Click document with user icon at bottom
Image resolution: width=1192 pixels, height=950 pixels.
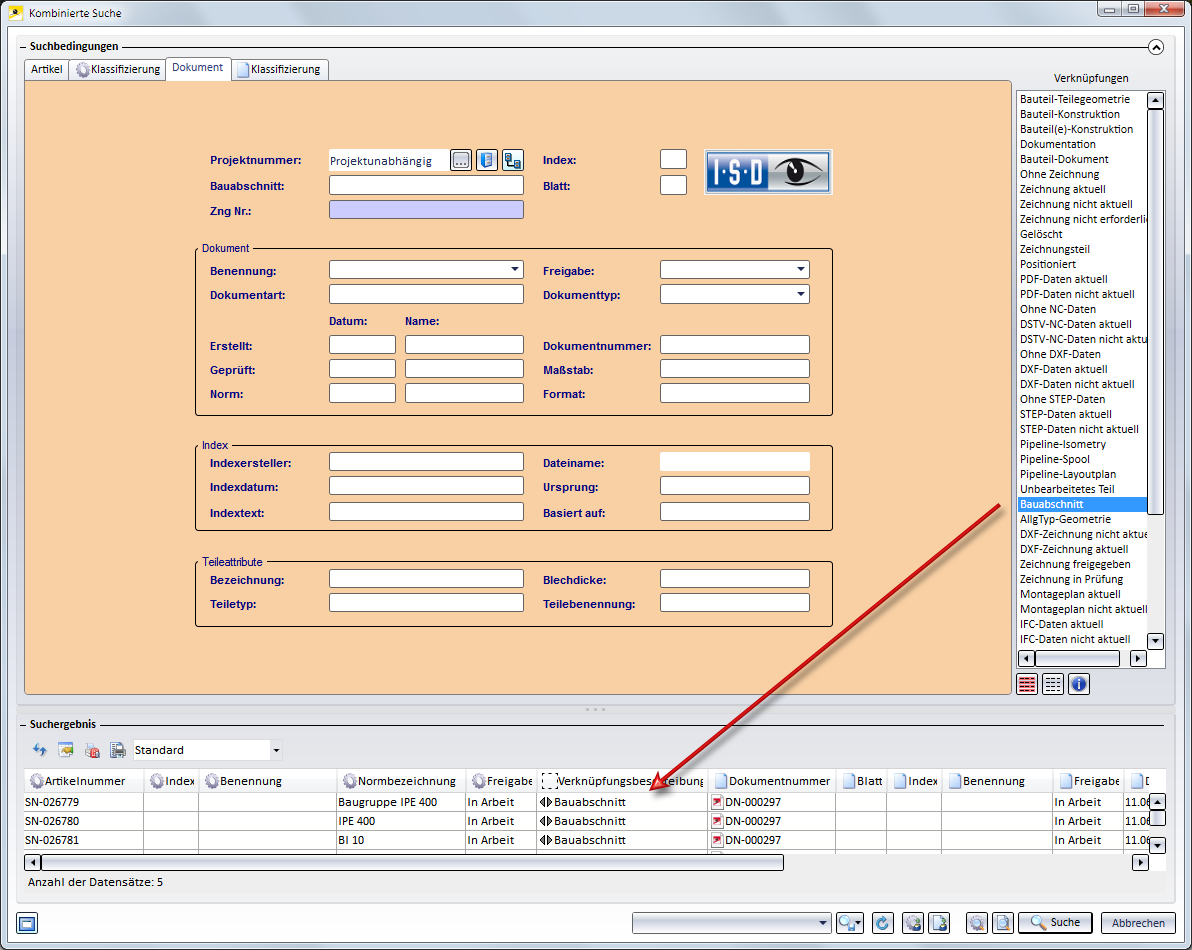point(940,923)
